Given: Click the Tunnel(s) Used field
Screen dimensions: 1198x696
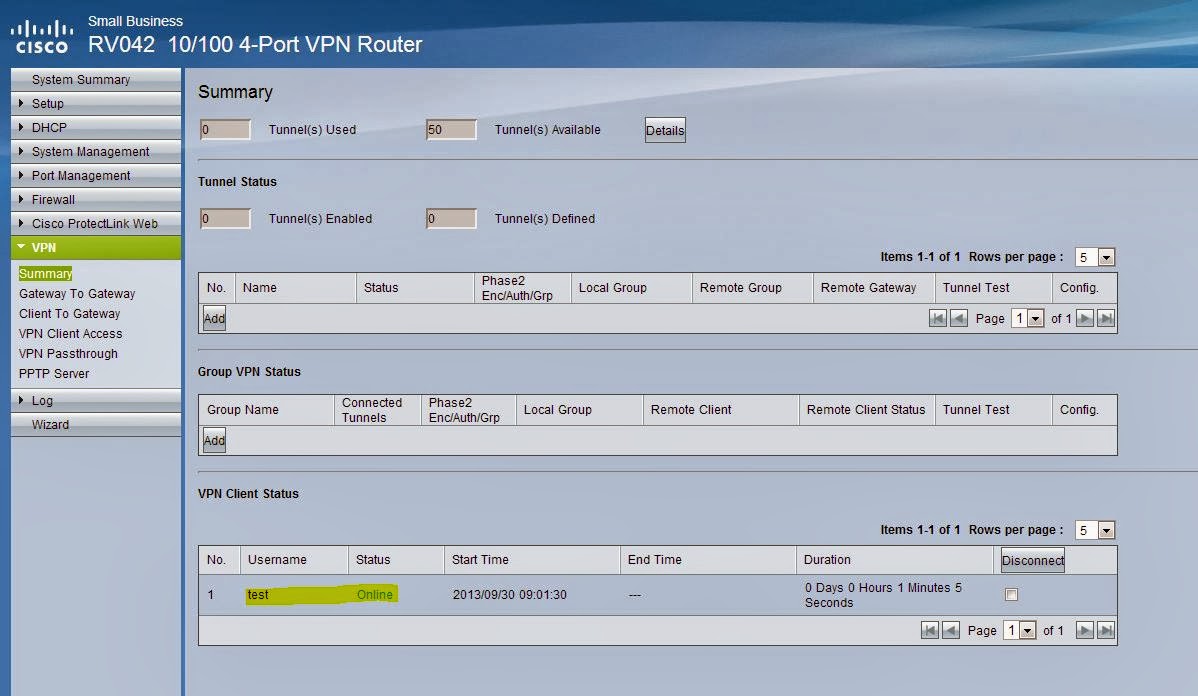Looking at the screenshot, I should click(x=225, y=130).
